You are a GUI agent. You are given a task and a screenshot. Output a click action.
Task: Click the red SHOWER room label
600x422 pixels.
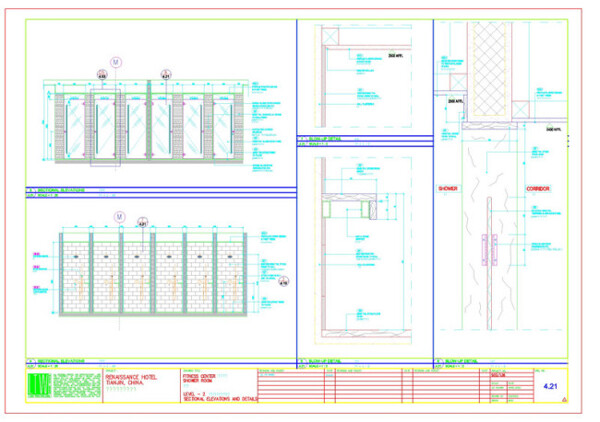coord(448,189)
